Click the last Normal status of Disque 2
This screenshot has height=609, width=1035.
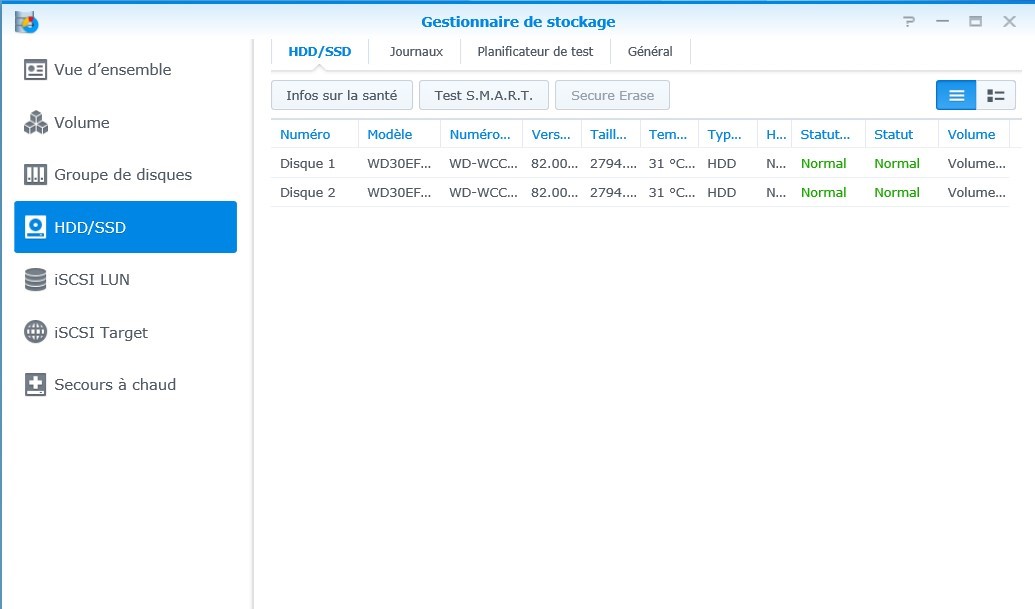point(897,193)
